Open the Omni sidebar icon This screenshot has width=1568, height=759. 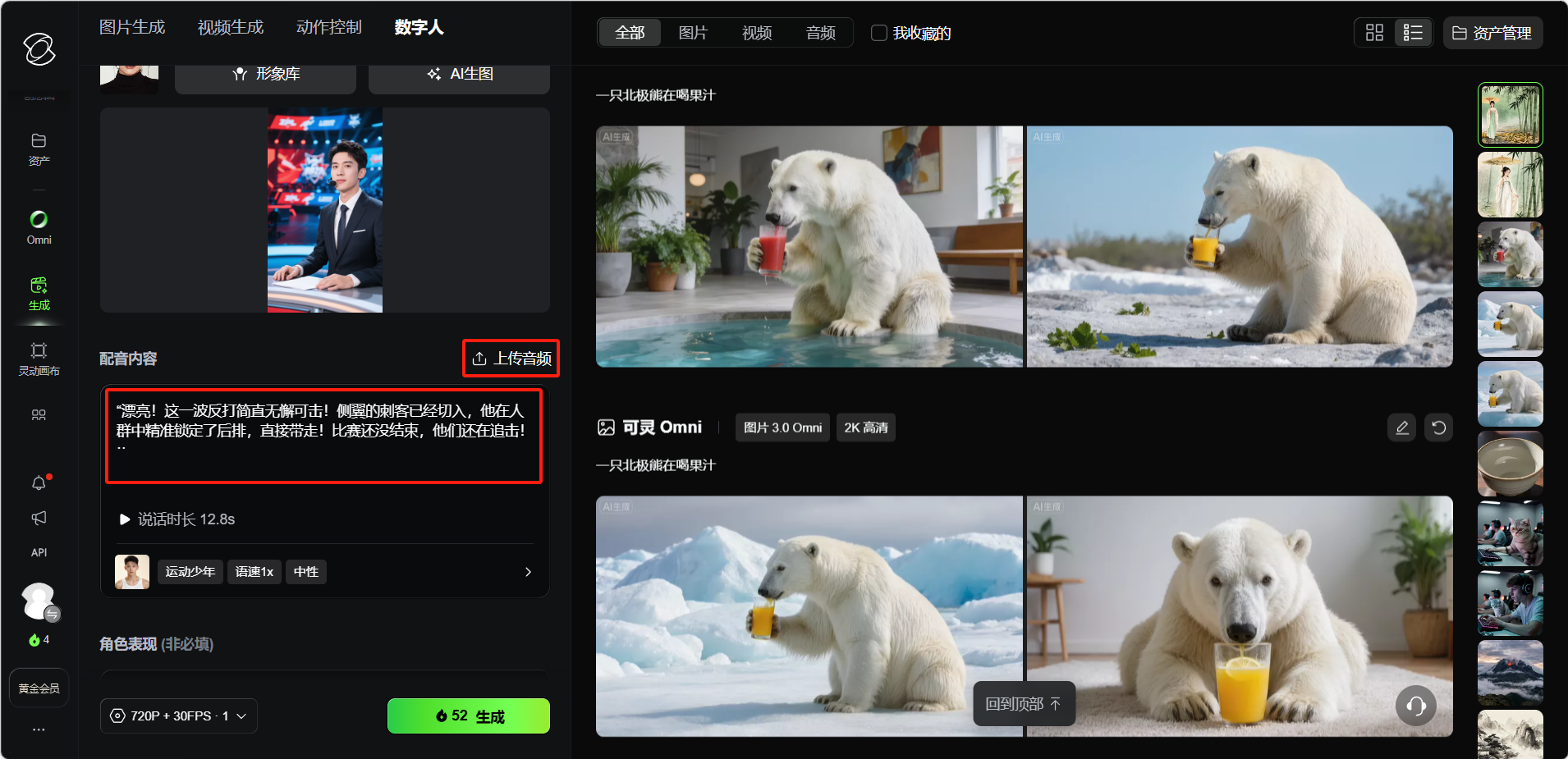click(39, 227)
